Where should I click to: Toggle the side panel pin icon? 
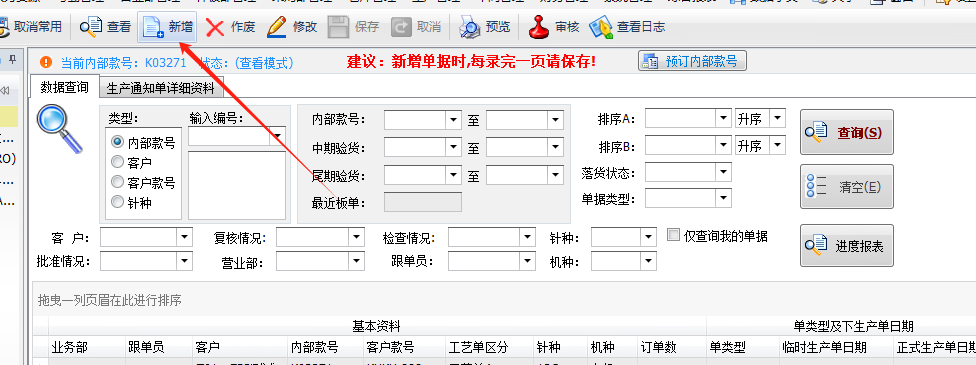pos(12,60)
